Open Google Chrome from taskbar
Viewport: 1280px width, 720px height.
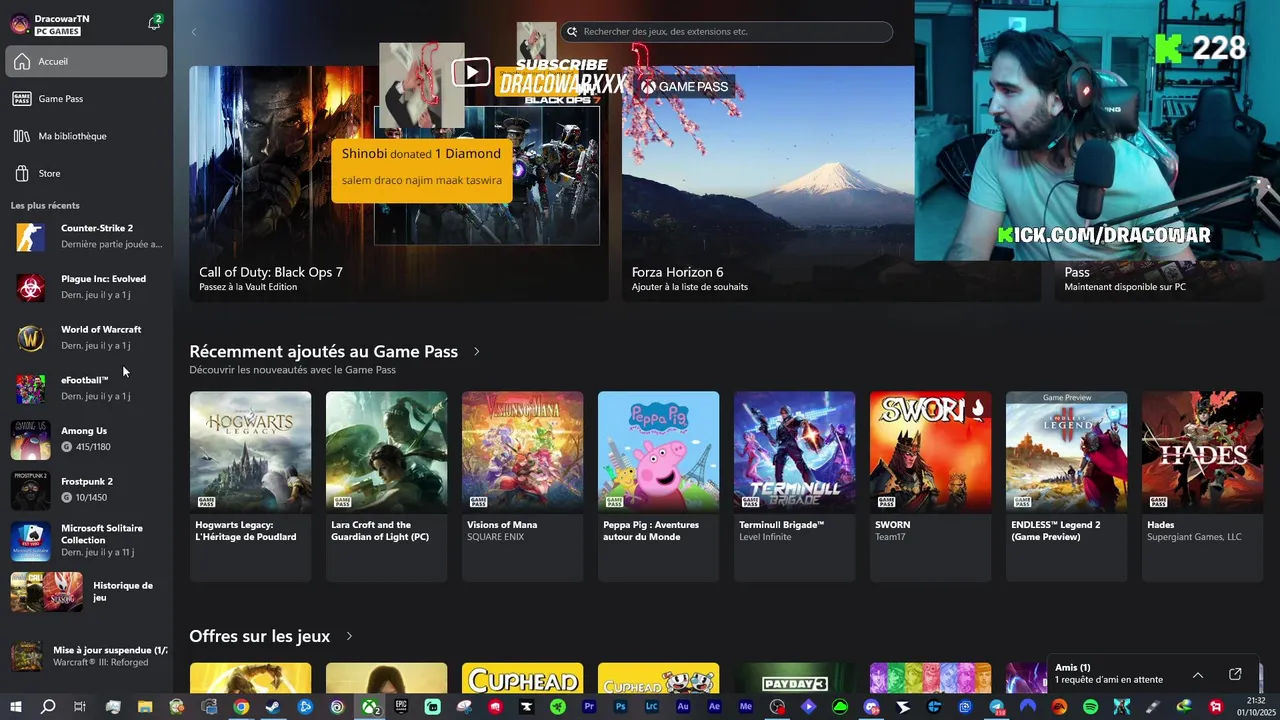[241, 707]
